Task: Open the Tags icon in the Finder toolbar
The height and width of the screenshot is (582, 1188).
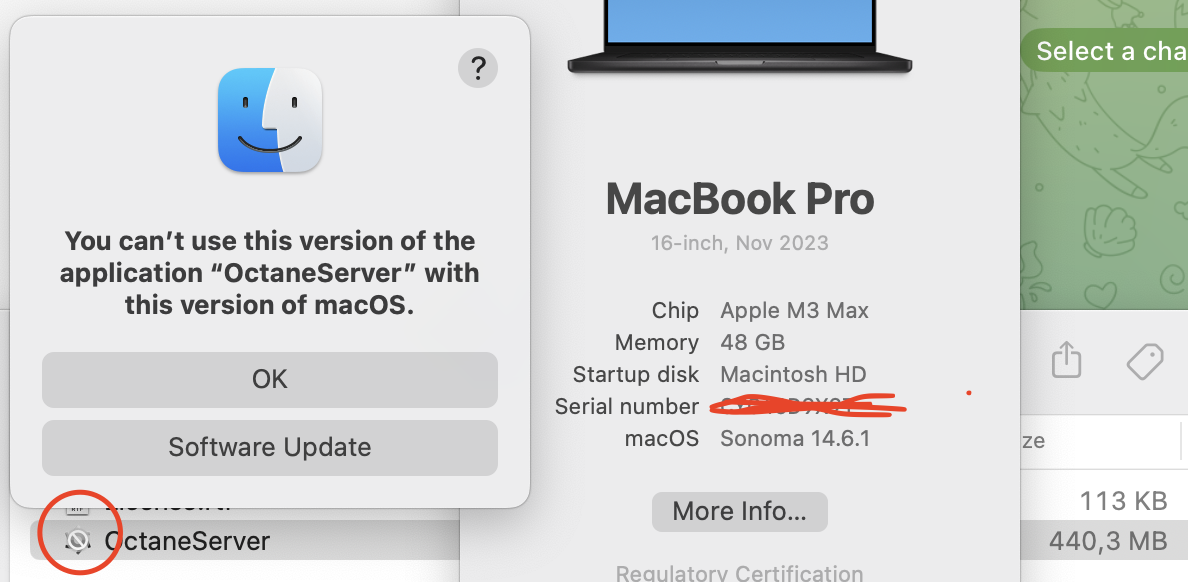Action: click(1145, 361)
